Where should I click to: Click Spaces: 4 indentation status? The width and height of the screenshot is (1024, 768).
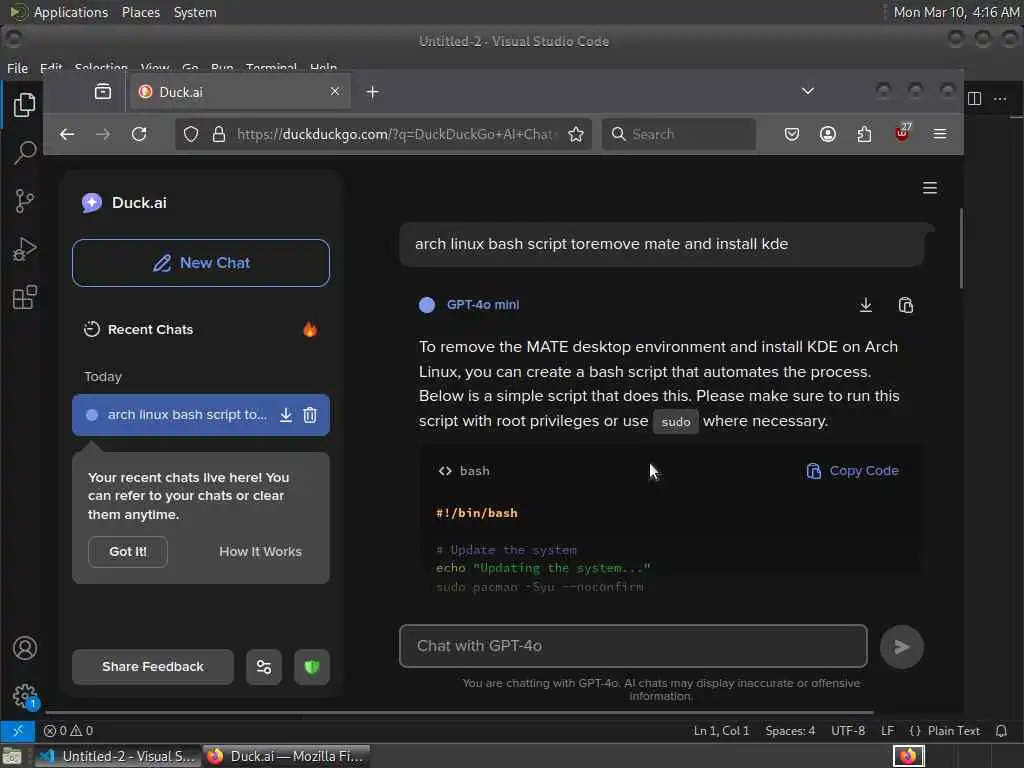[x=790, y=731]
